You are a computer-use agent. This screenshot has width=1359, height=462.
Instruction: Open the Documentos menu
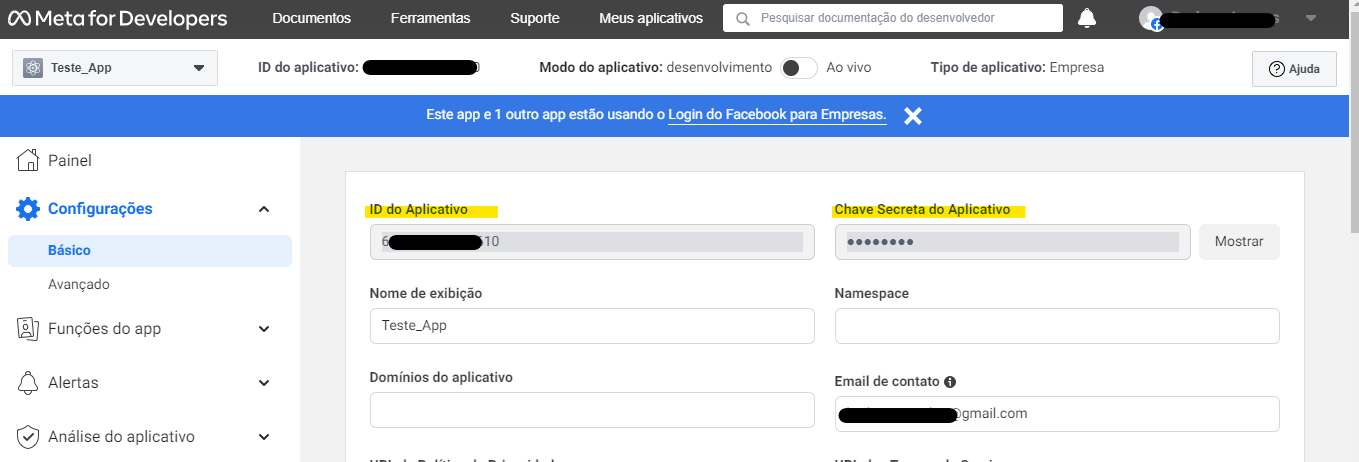311,18
